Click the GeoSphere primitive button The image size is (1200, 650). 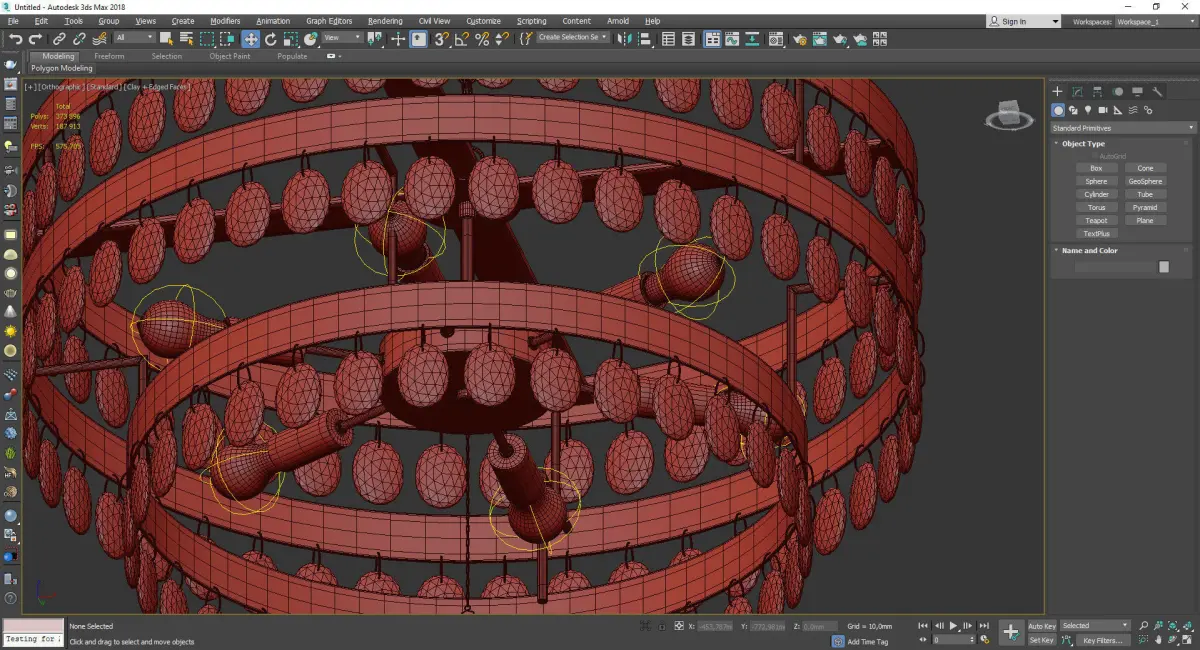click(1145, 182)
